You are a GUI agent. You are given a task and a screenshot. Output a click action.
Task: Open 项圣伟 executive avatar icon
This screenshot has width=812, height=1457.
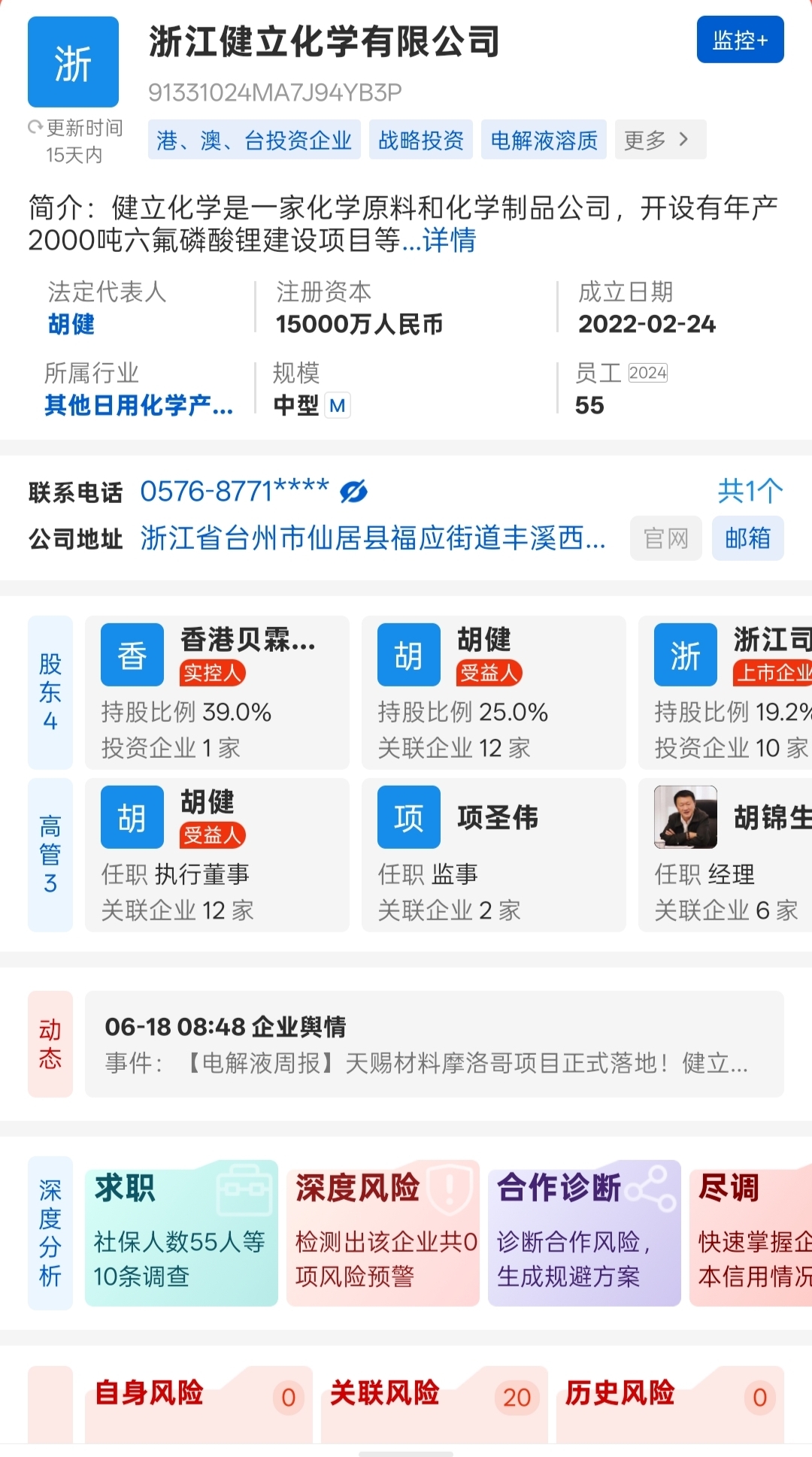408,817
